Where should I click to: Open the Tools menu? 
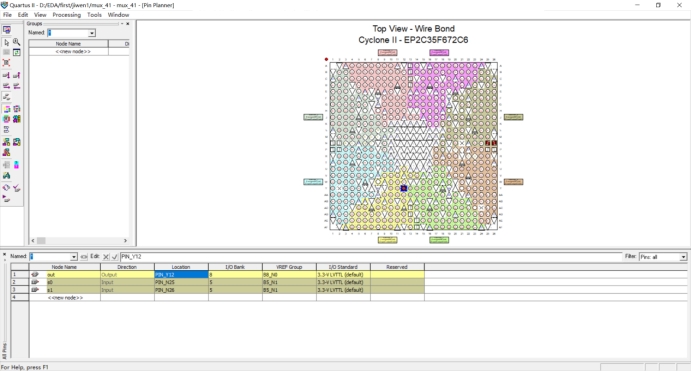[94, 15]
